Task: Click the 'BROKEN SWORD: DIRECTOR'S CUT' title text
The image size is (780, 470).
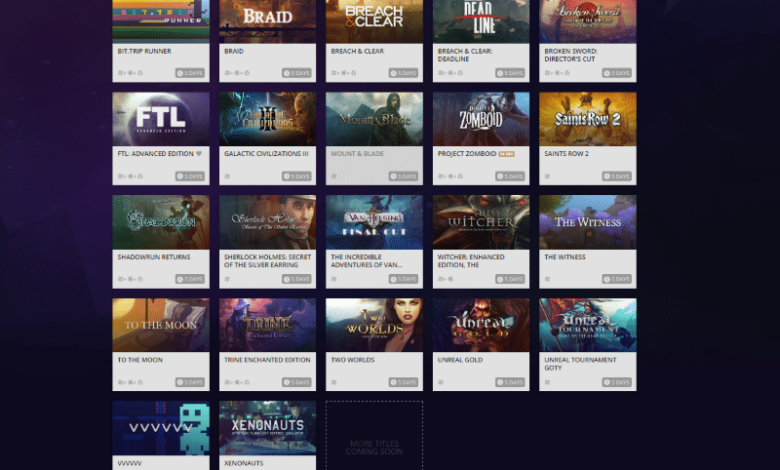Action: (571, 55)
